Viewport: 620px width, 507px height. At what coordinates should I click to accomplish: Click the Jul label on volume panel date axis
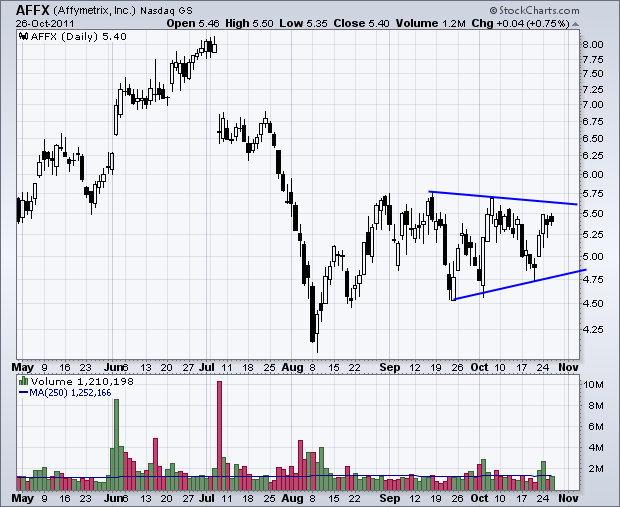pyautogui.click(x=206, y=498)
